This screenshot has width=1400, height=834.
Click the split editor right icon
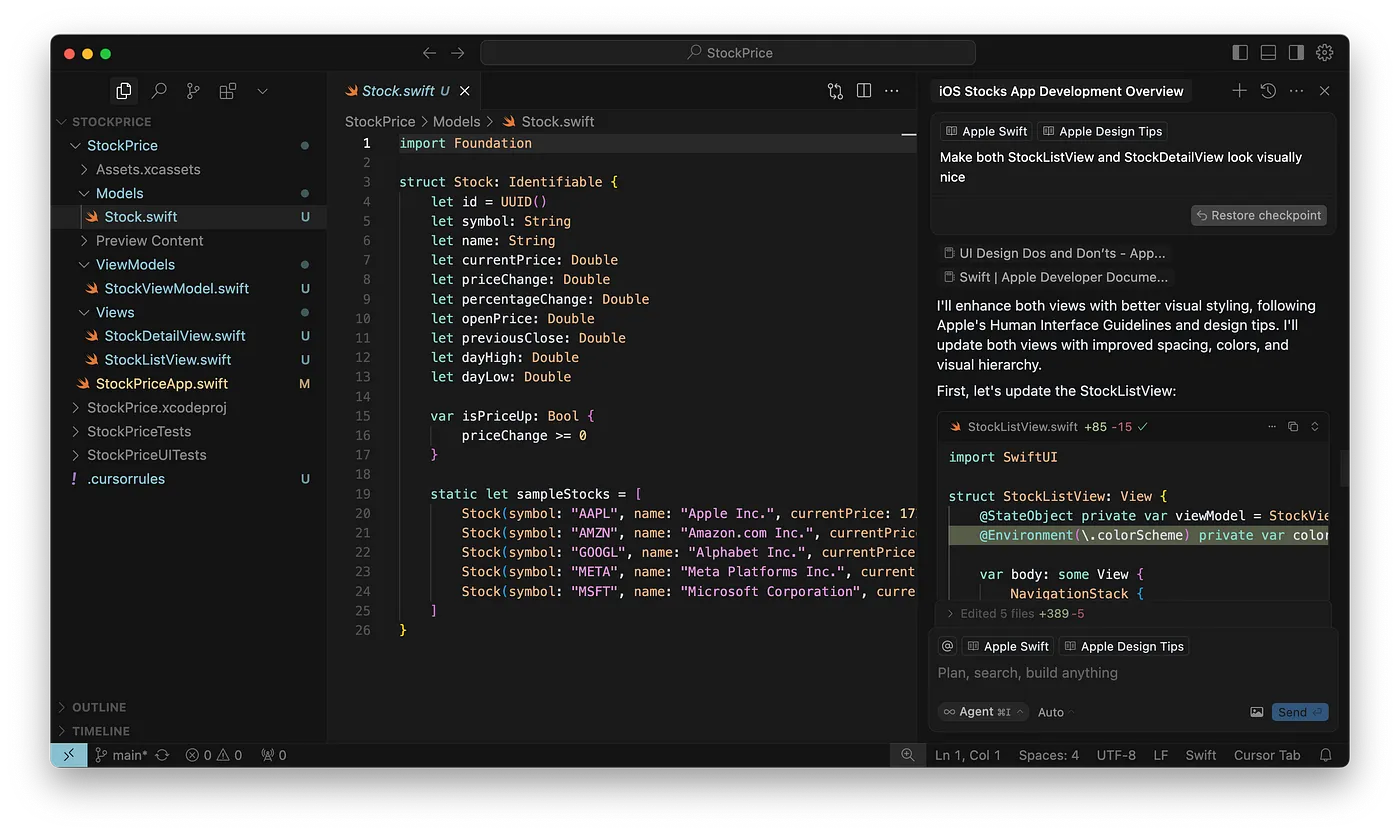click(x=864, y=91)
